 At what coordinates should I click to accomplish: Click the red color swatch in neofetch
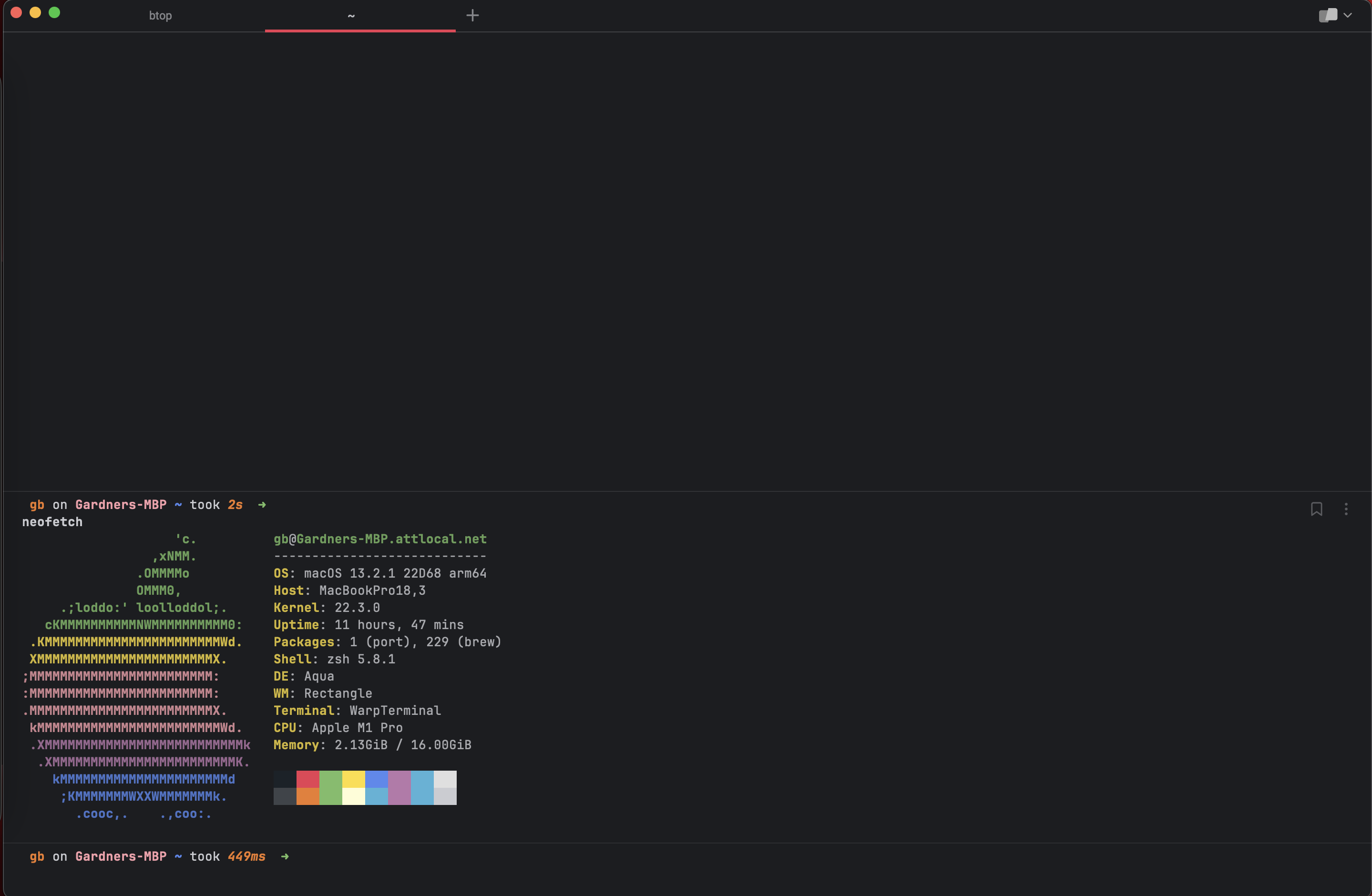click(307, 779)
